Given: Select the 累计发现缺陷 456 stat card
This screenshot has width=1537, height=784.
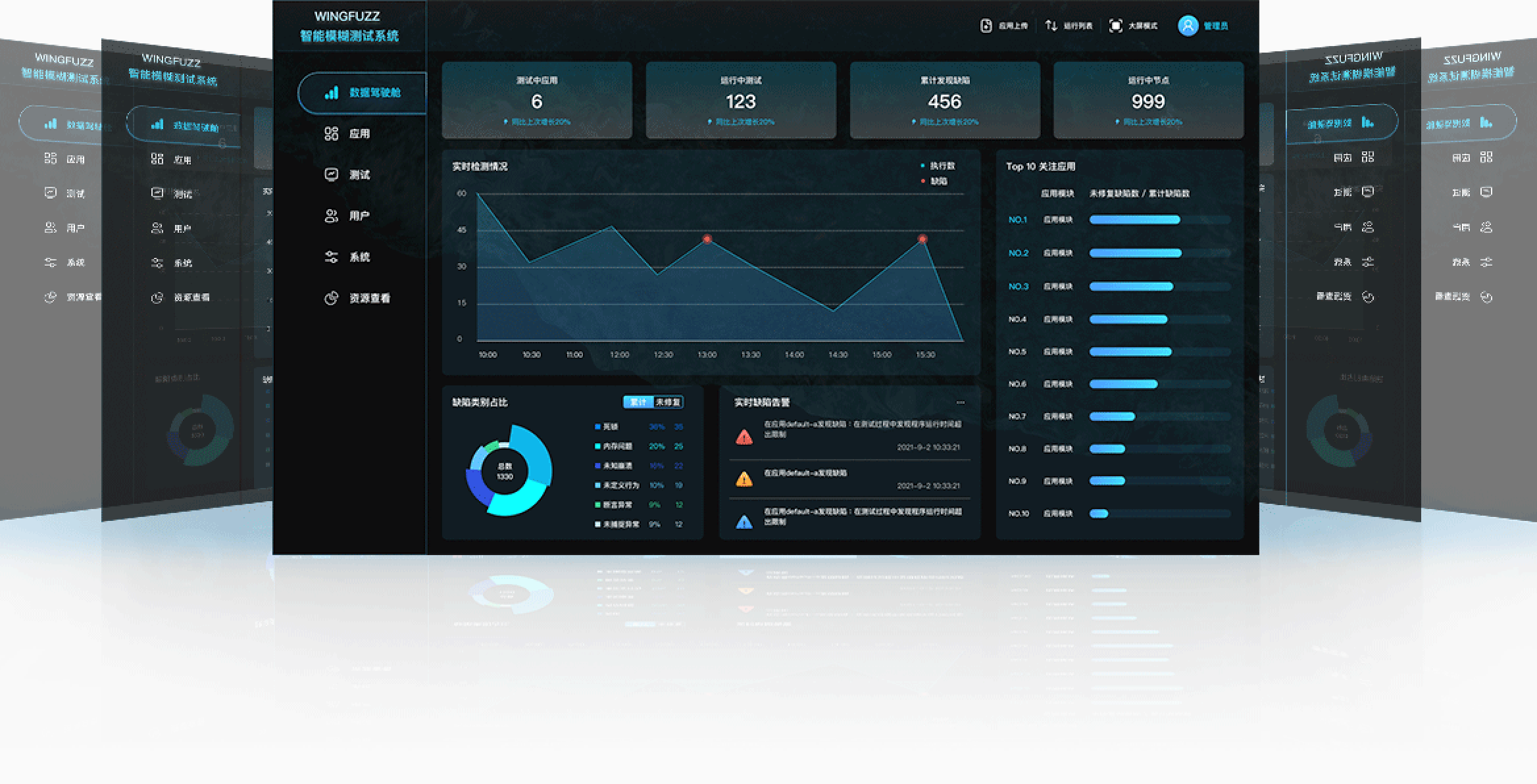Looking at the screenshot, I should [945, 100].
